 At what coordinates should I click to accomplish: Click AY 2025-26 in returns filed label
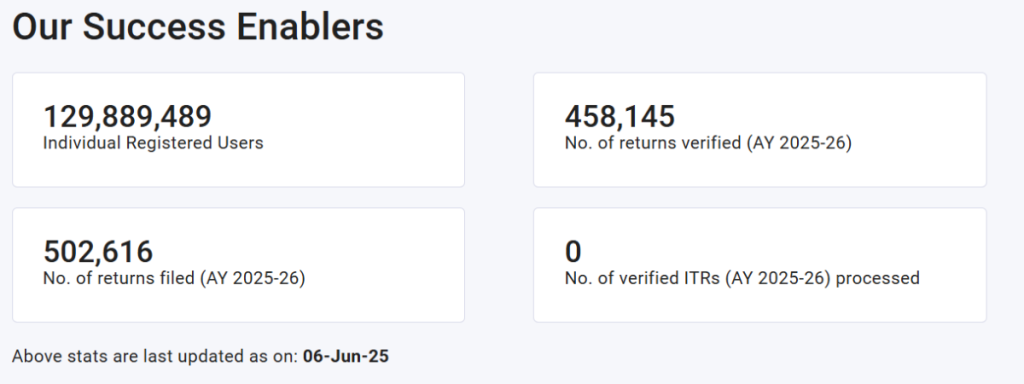coord(253,278)
